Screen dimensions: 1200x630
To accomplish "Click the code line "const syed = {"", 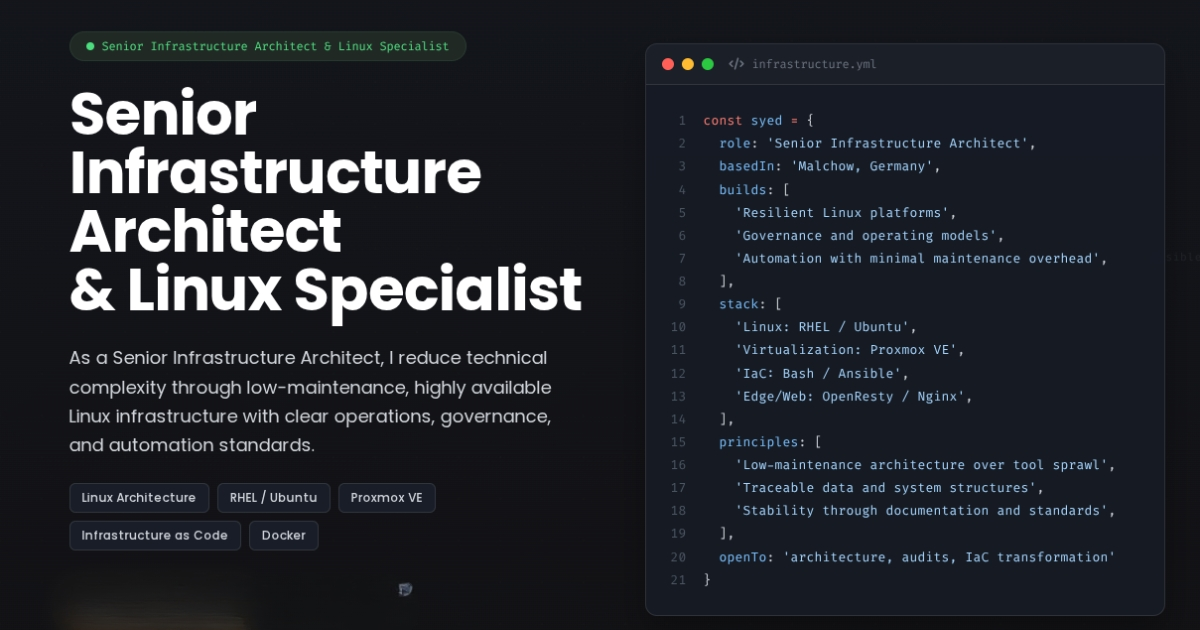I will (759, 120).
